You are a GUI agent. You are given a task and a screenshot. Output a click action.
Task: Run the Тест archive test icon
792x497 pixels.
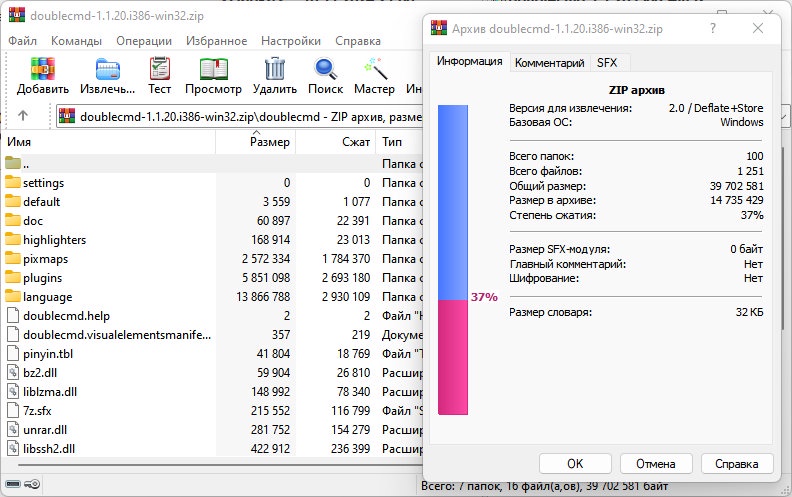coord(160,68)
